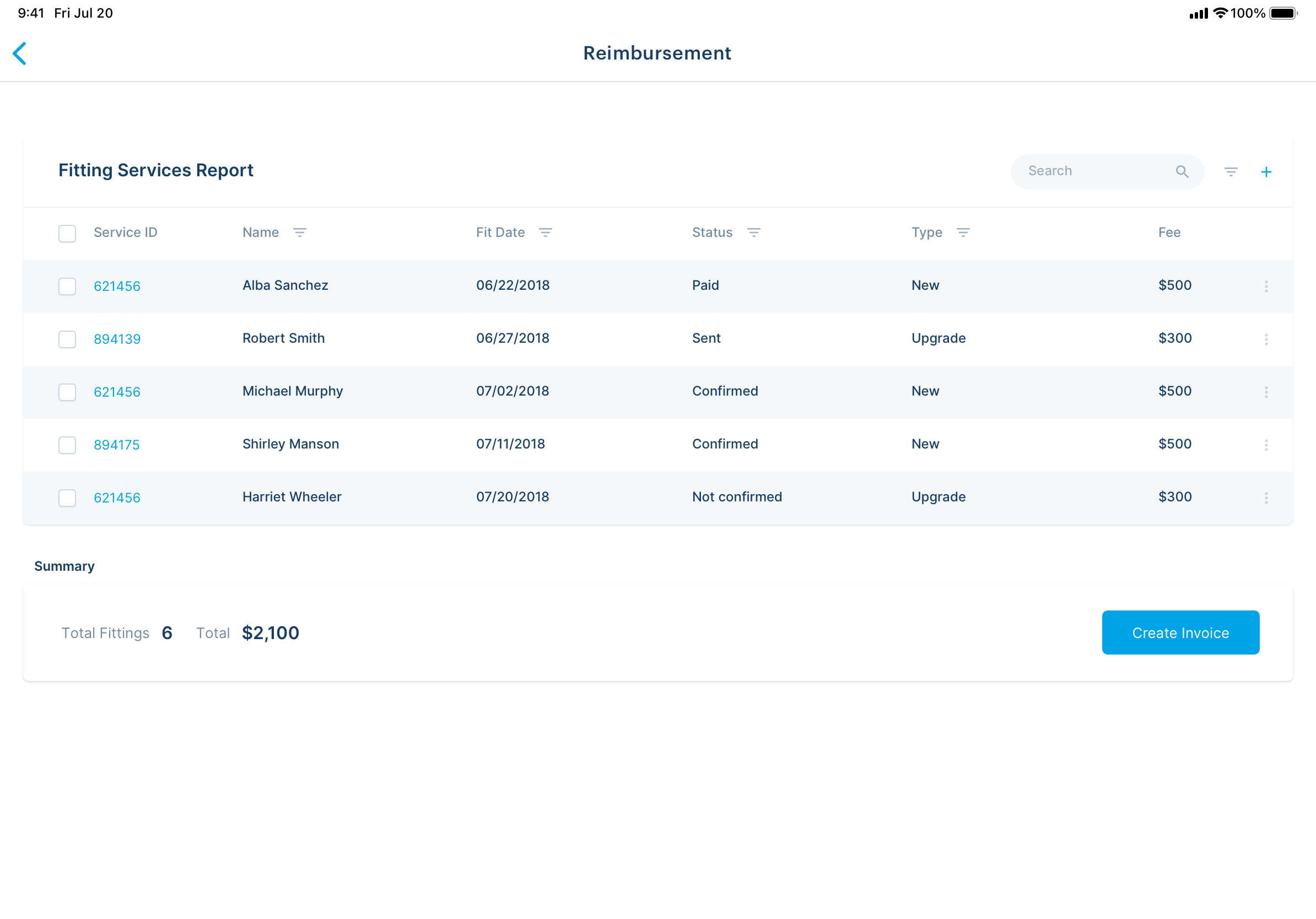The image size is (1316, 919).
Task: Click the name Harriet Wheeler
Action: (292, 497)
